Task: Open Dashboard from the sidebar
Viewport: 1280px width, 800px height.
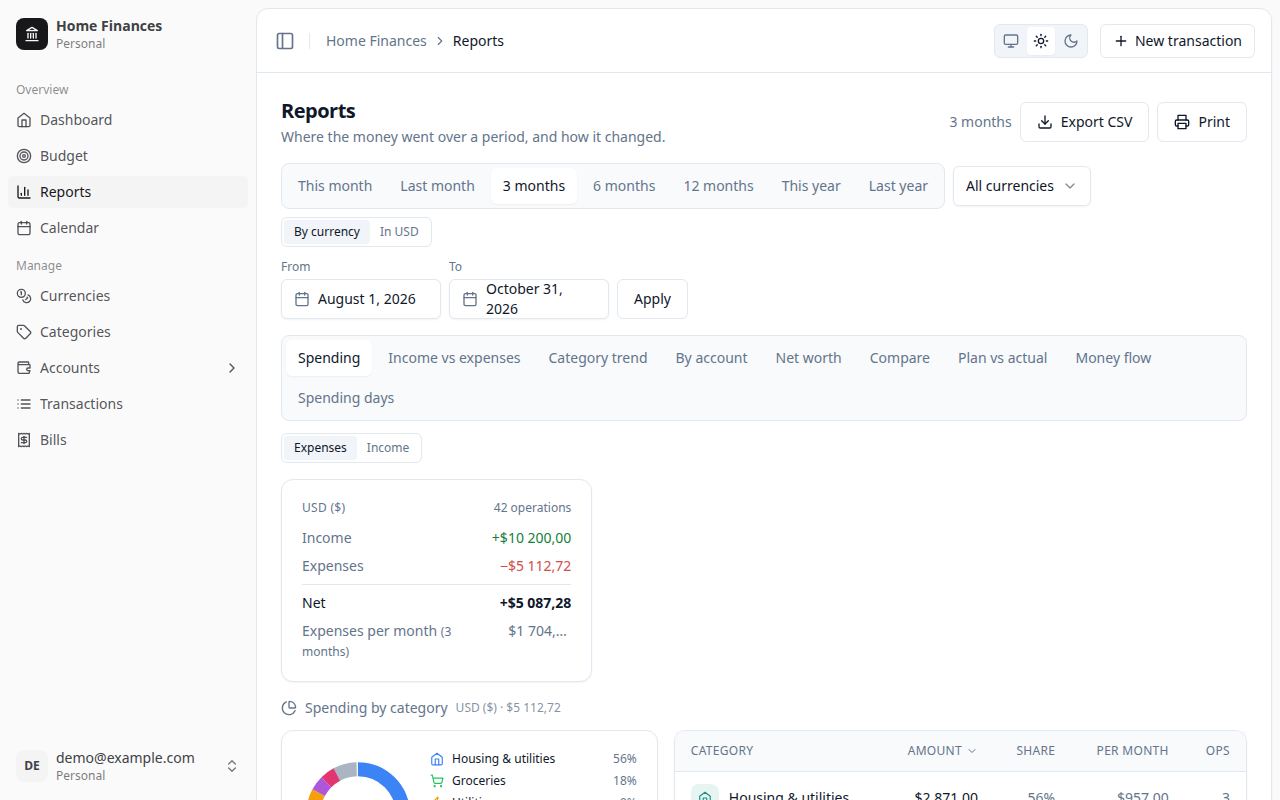Action: (x=128, y=120)
